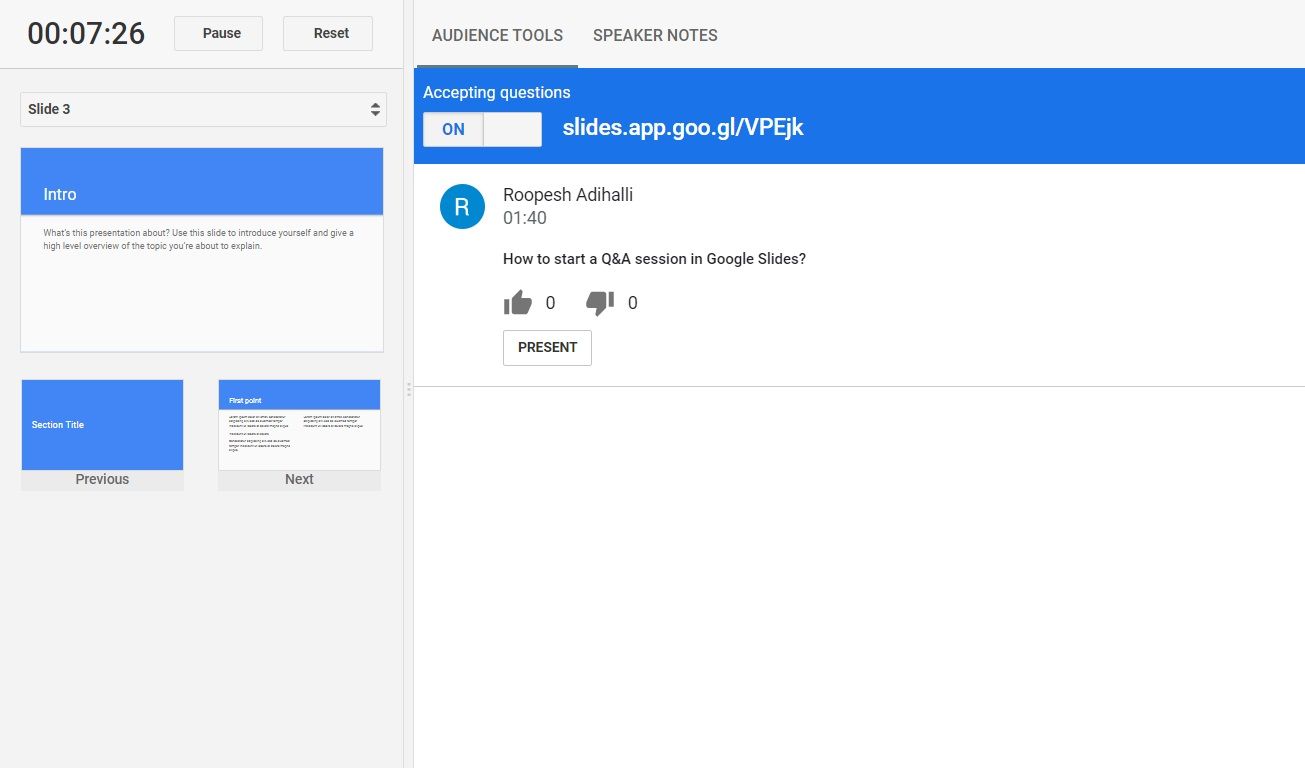
Task: Switch to the Speaker Notes tab
Action: (x=654, y=35)
